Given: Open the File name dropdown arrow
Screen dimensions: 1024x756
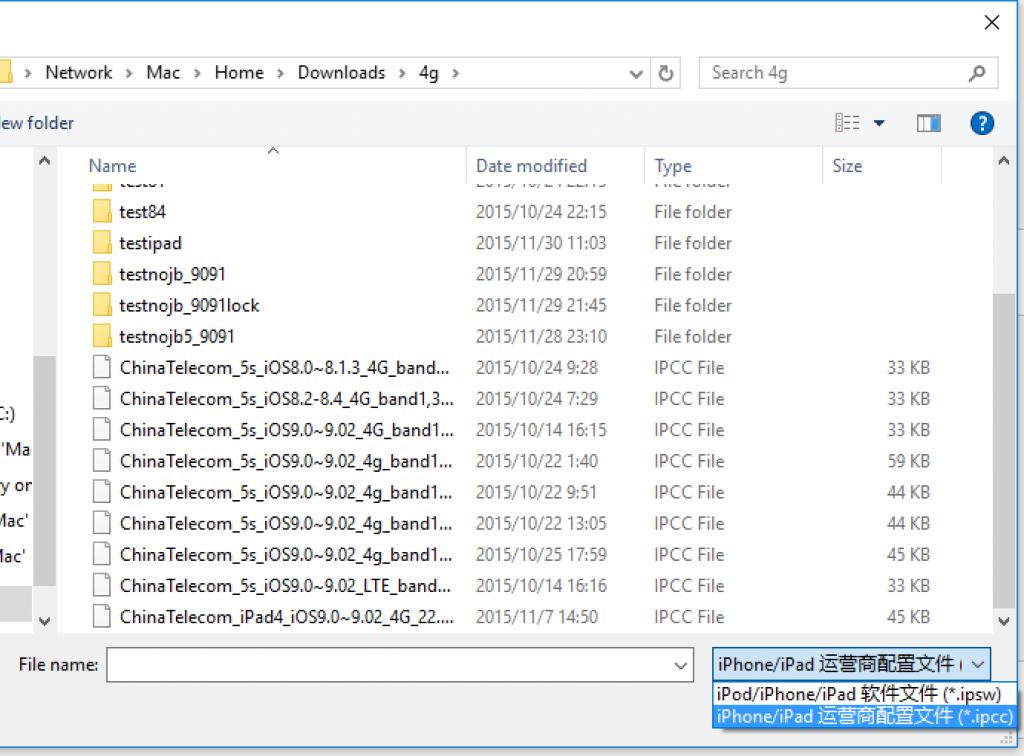Looking at the screenshot, I should point(682,665).
